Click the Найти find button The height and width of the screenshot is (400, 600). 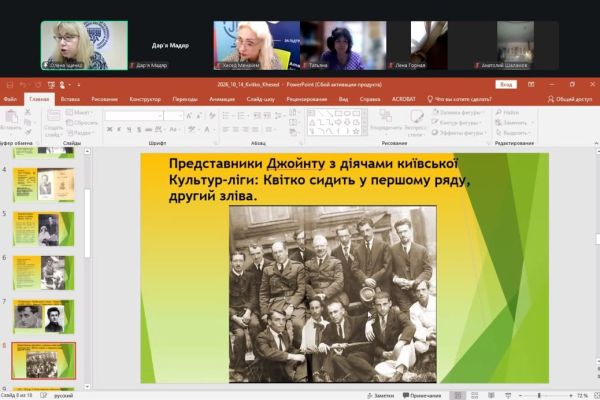tap(507, 113)
